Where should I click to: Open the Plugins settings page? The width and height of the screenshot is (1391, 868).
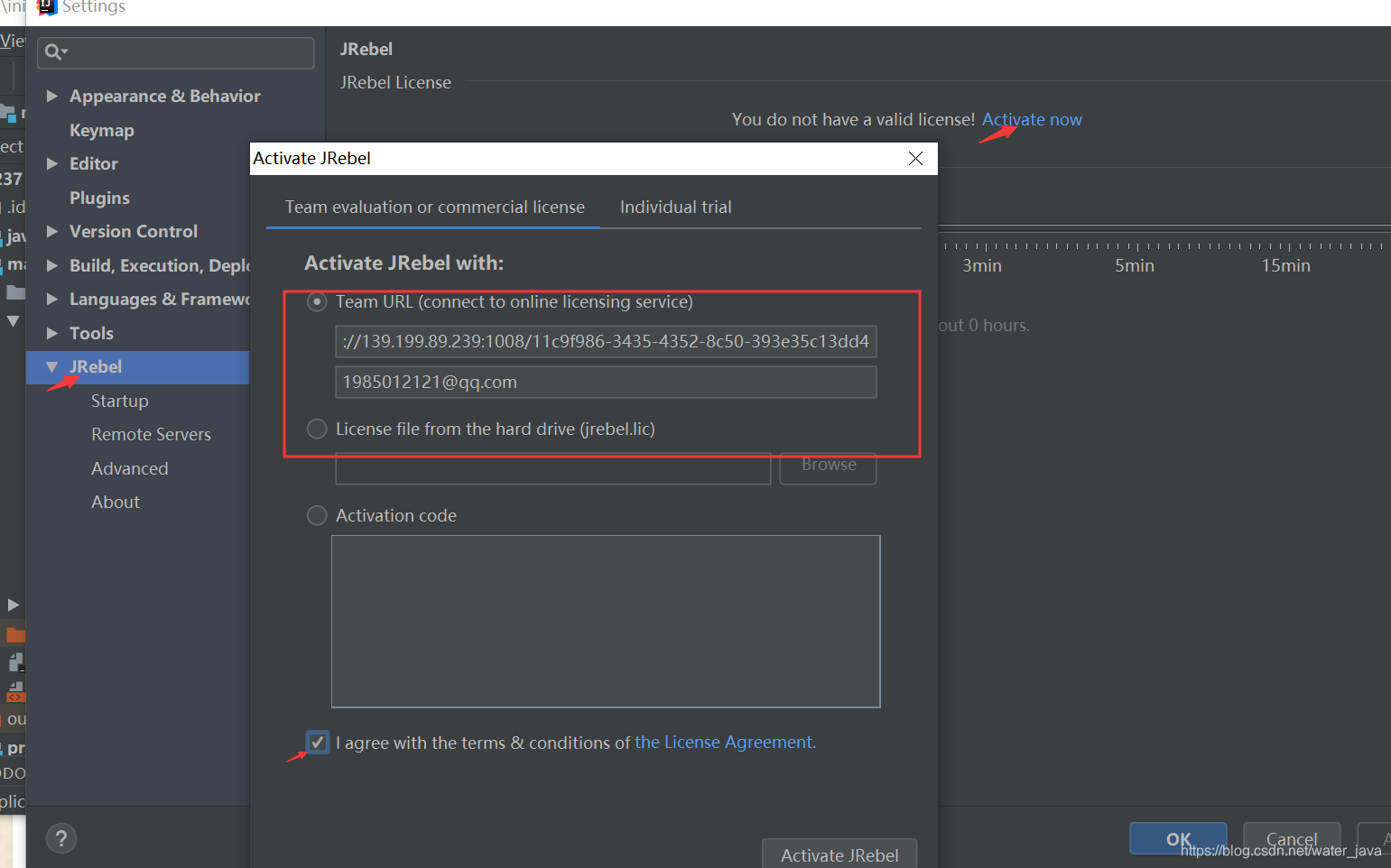point(99,198)
